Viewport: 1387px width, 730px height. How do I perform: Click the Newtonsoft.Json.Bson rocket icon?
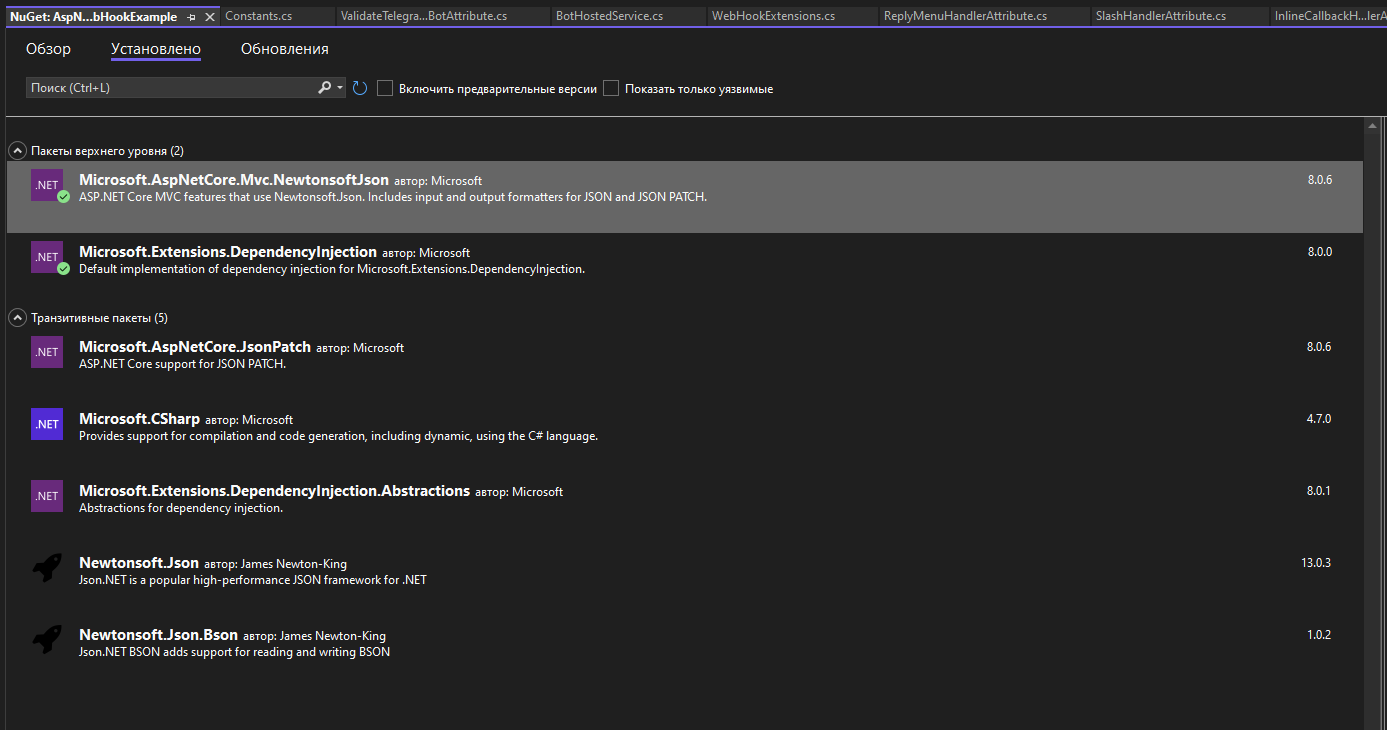pos(47,640)
